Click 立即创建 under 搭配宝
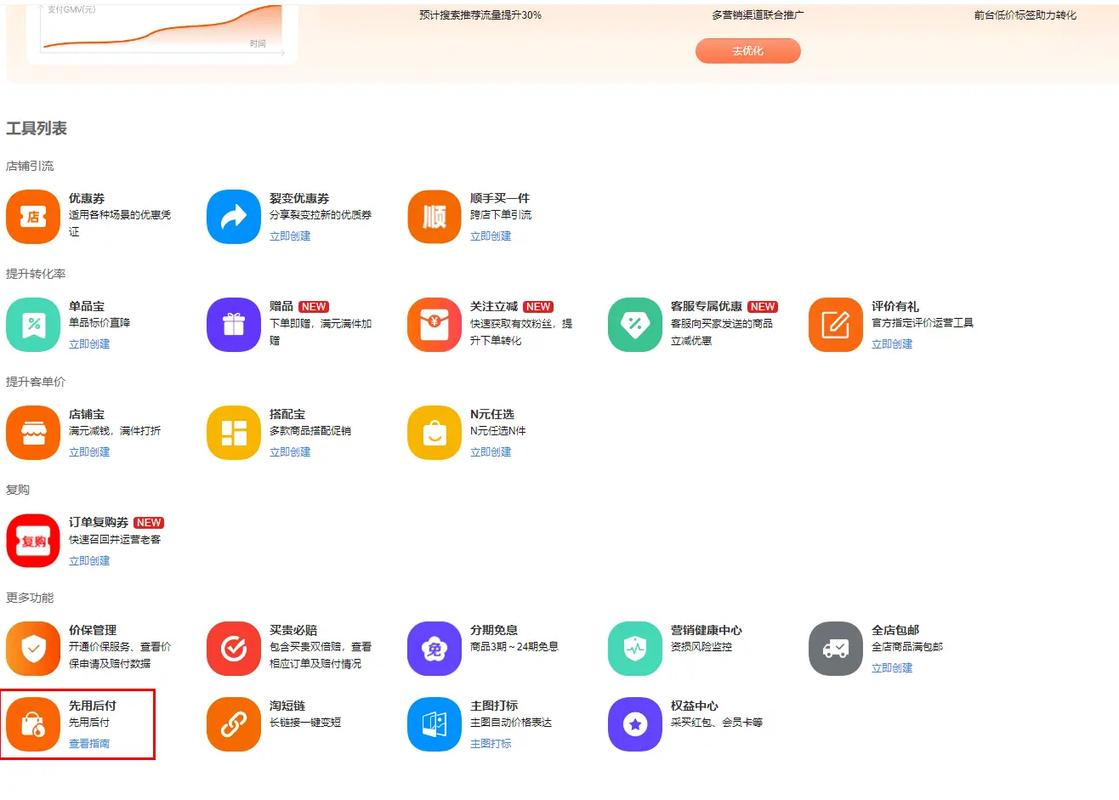Image resolution: width=1119 pixels, height=800 pixels. [290, 452]
